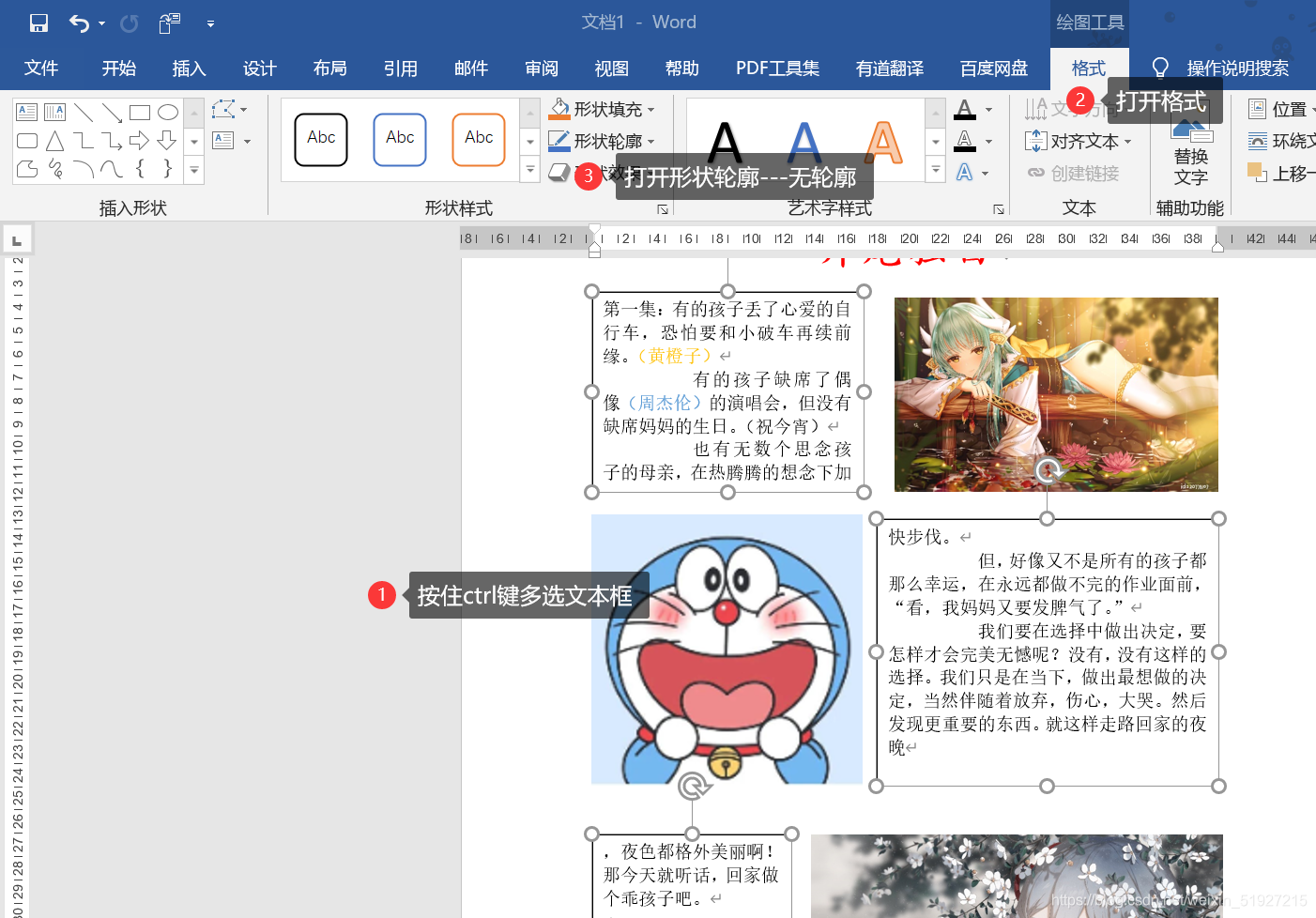Screen dimensions: 1316x918
Task: Switch to the 布局 tab
Action: (330, 69)
